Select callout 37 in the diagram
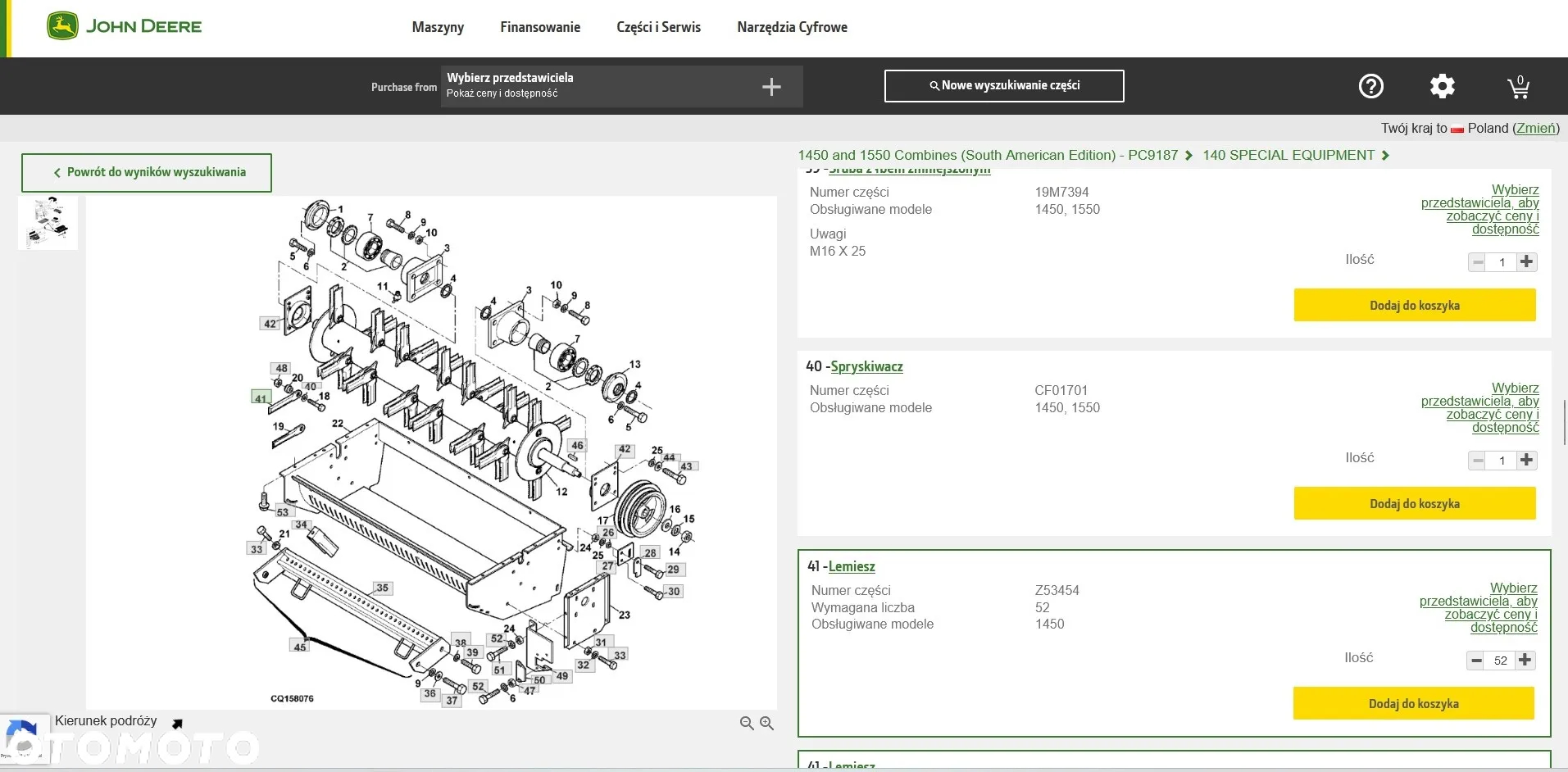Screen dimensions: 1568x772 pos(452,701)
